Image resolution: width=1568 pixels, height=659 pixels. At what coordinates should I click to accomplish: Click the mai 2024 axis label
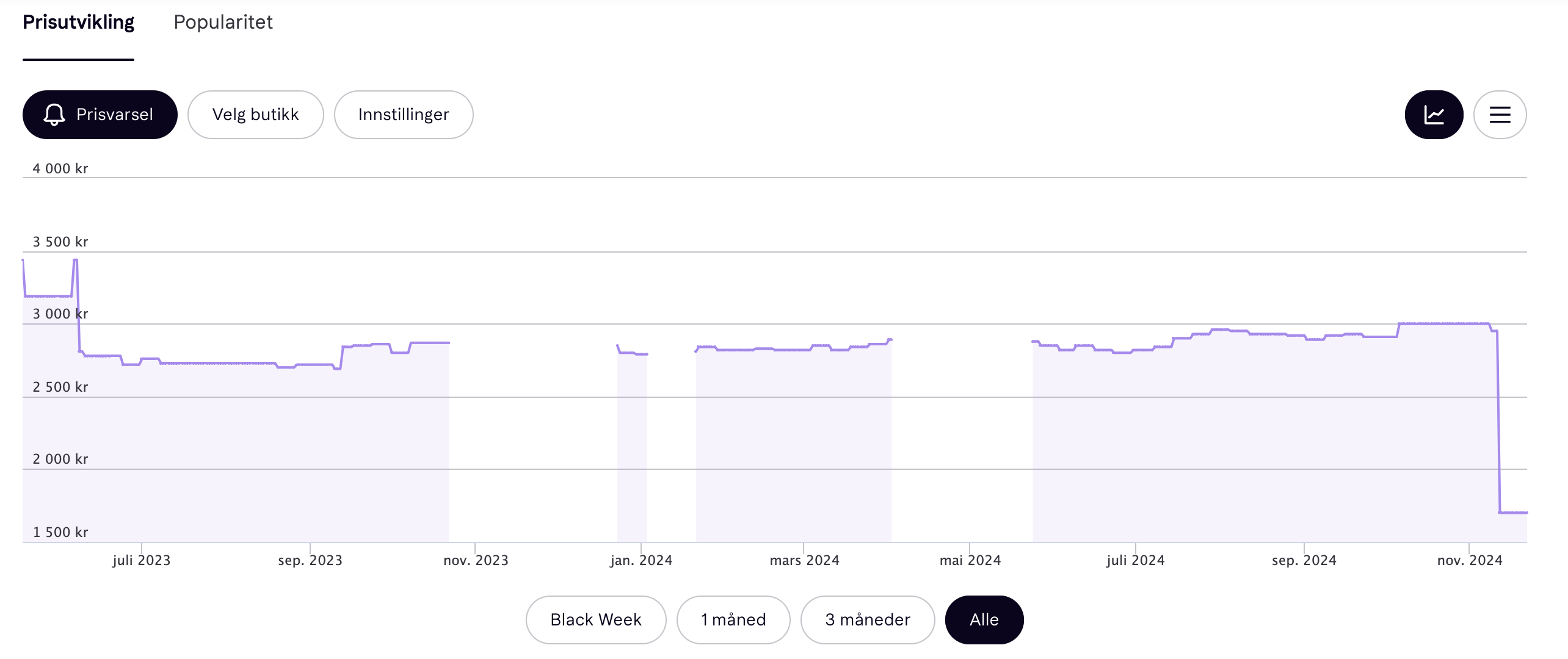tap(970, 560)
